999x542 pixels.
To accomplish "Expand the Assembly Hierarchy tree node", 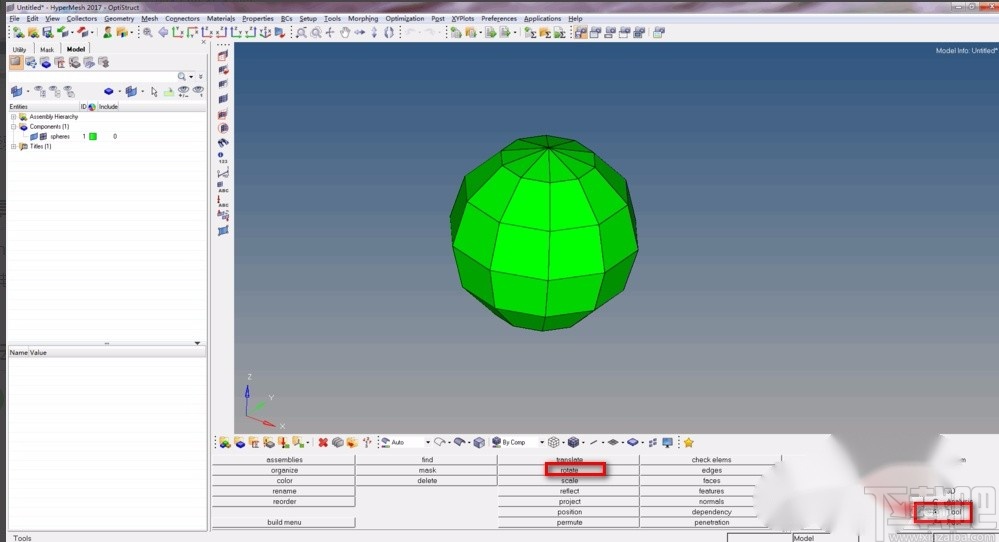I will pyautogui.click(x=13, y=117).
